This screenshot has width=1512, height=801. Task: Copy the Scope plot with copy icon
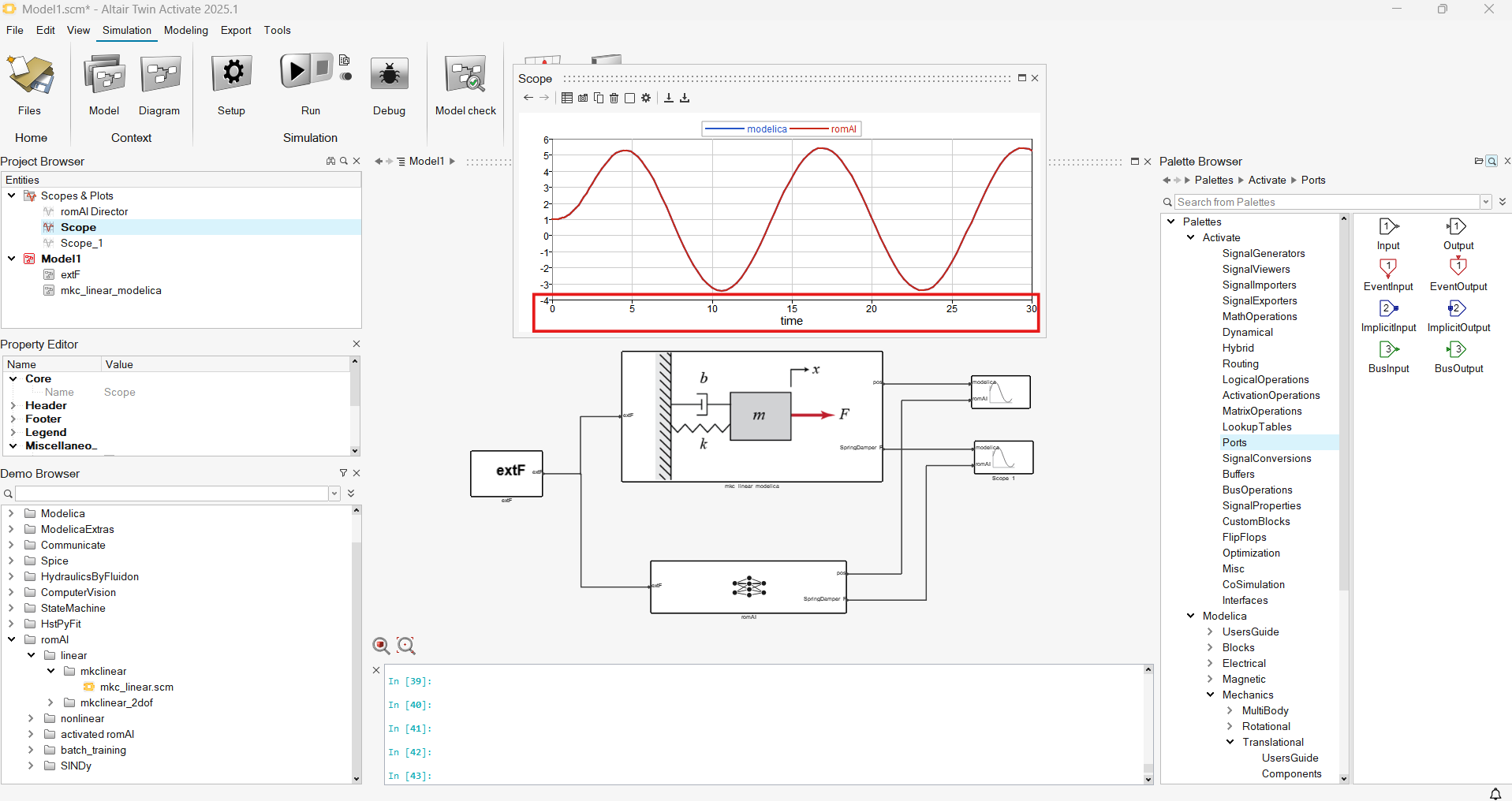599,98
